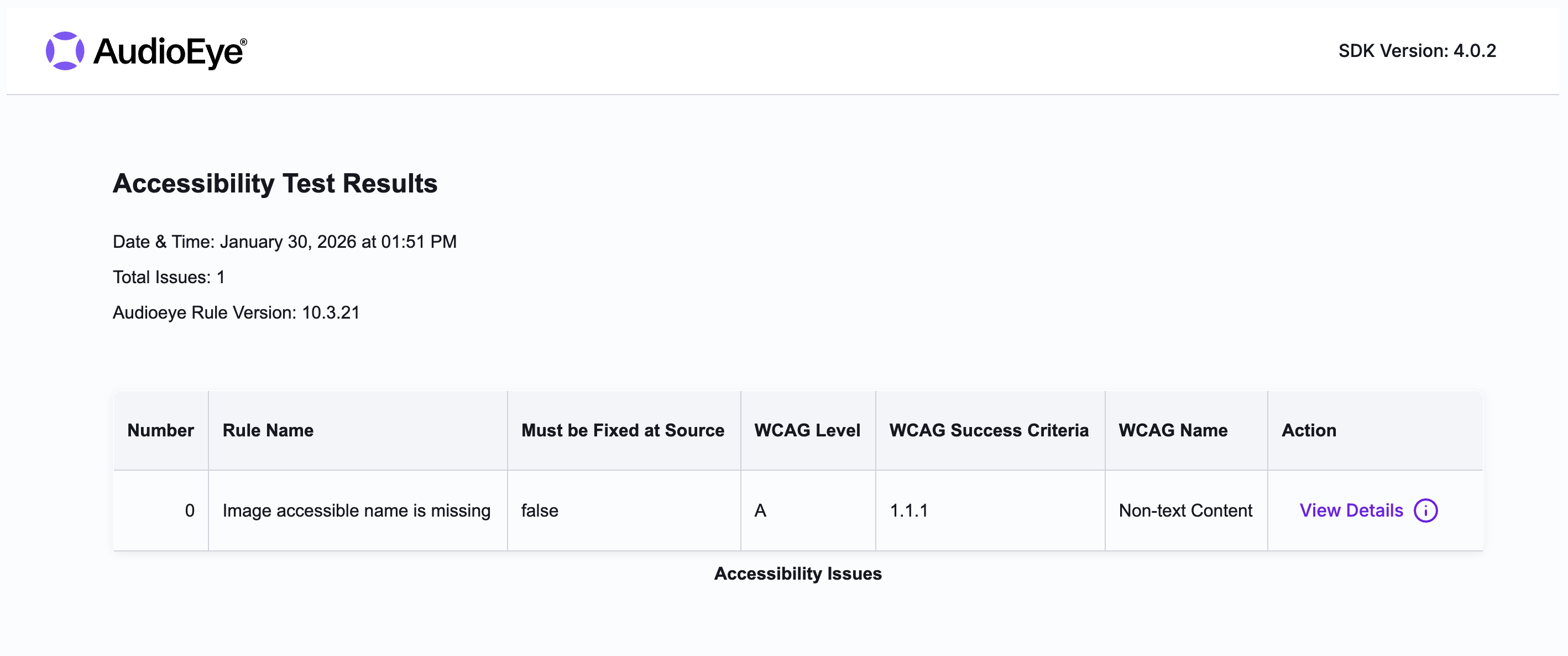
Task: Click the Number column header
Action: pos(161,430)
